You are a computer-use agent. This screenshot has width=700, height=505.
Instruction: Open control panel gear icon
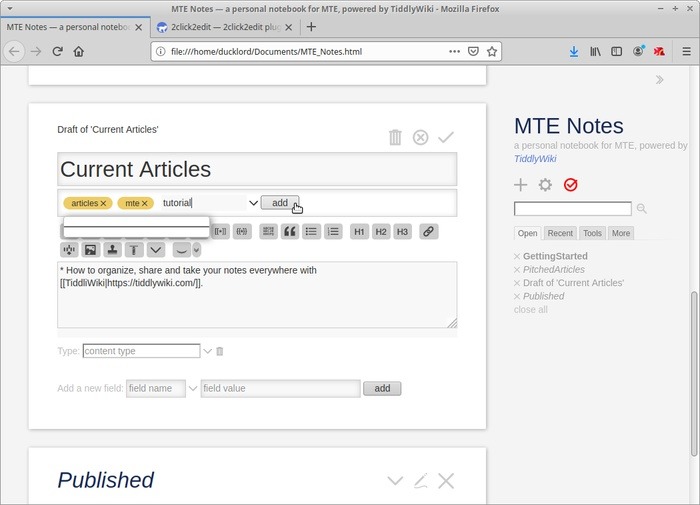[545, 184]
